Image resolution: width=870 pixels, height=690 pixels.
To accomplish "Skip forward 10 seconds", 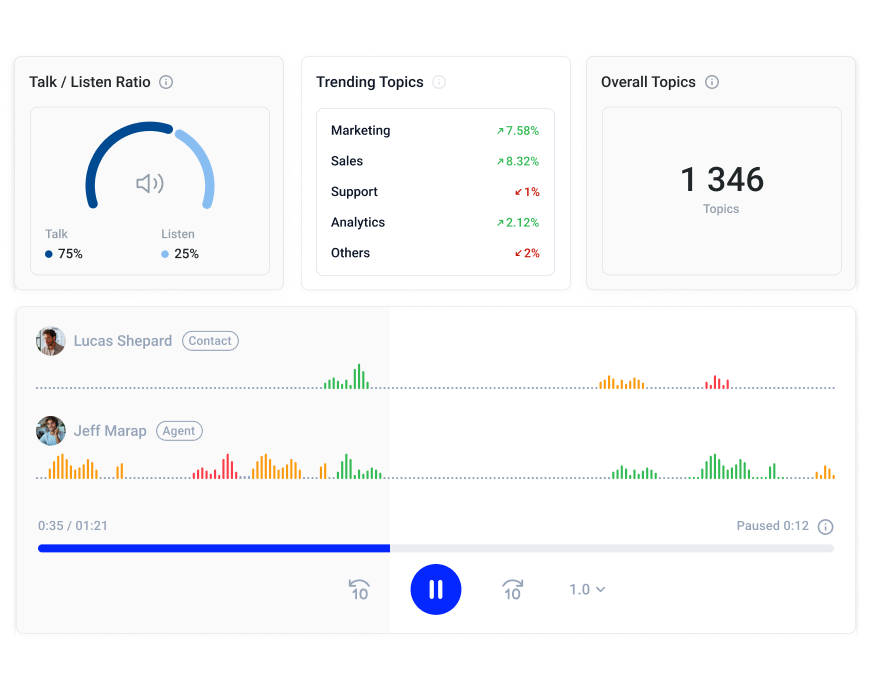I will point(512,590).
